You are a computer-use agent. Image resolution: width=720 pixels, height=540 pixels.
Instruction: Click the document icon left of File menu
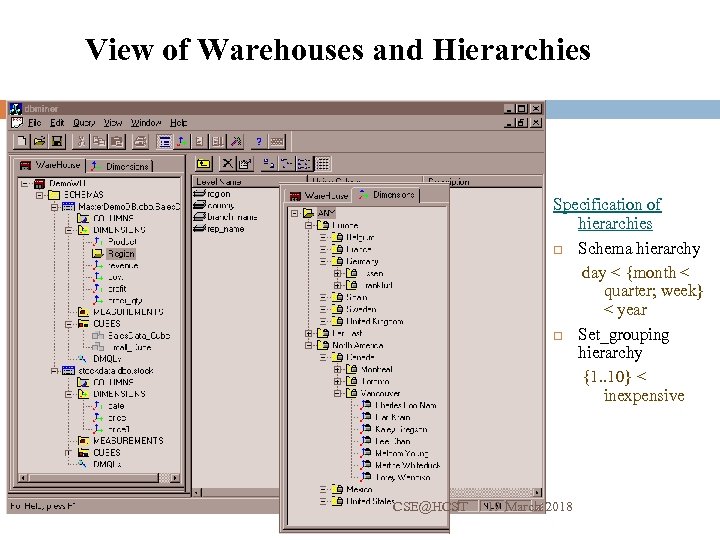pyautogui.click(x=17, y=123)
